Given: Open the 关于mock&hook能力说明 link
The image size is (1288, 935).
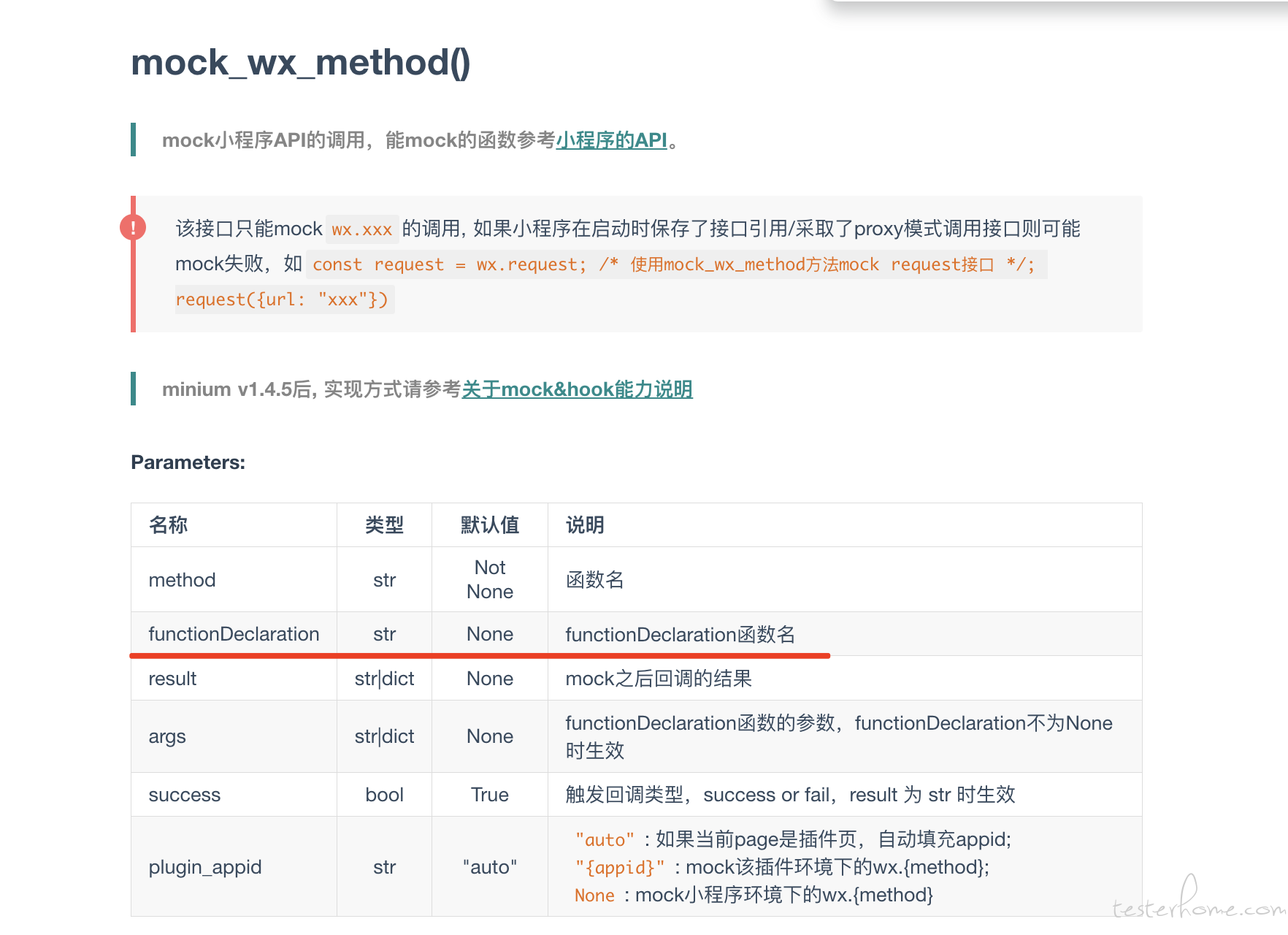Looking at the screenshot, I should pyautogui.click(x=577, y=389).
